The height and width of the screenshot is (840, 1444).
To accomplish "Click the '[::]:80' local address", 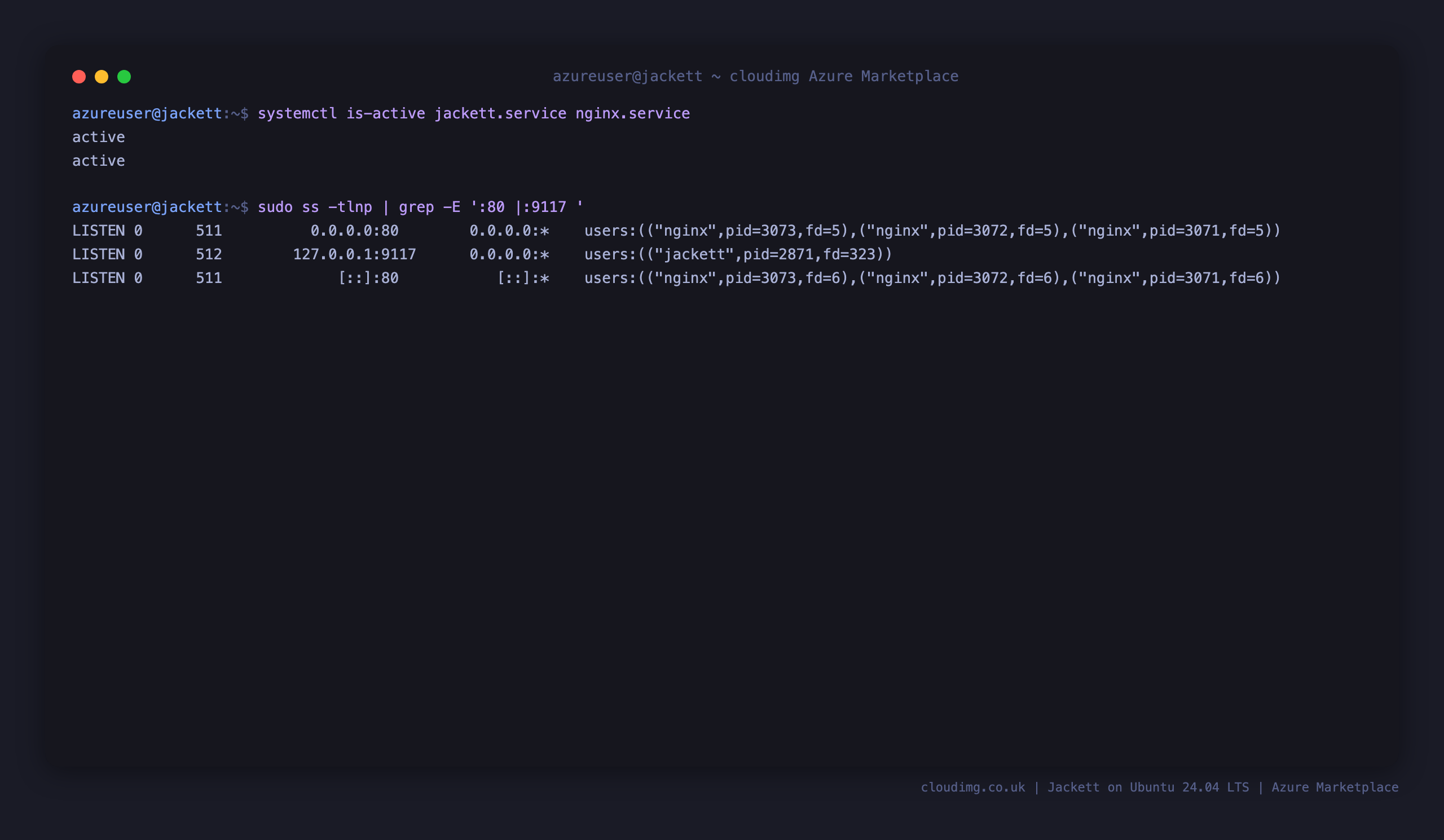I will click(x=368, y=278).
